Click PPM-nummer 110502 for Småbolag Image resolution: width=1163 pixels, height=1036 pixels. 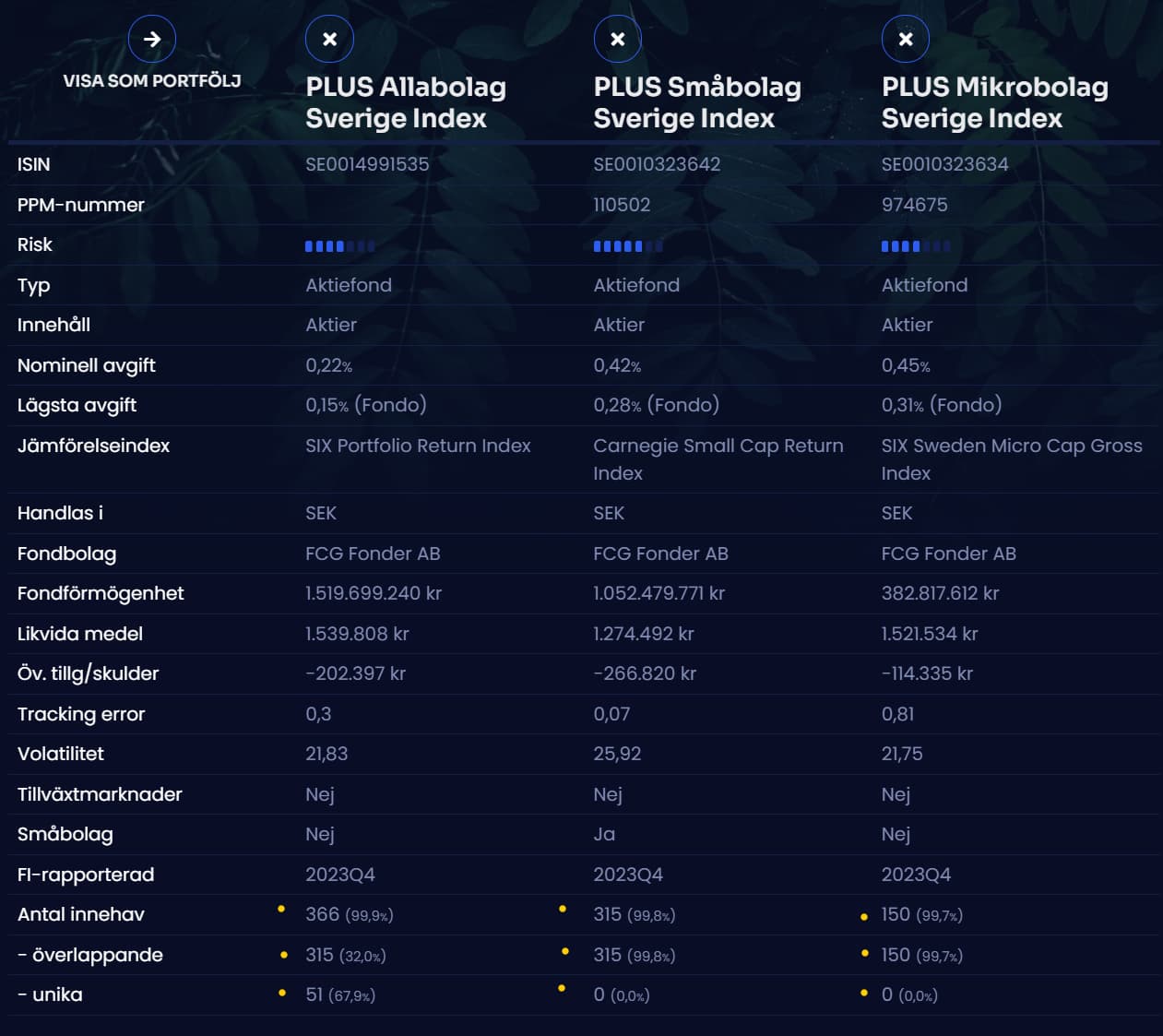622,205
